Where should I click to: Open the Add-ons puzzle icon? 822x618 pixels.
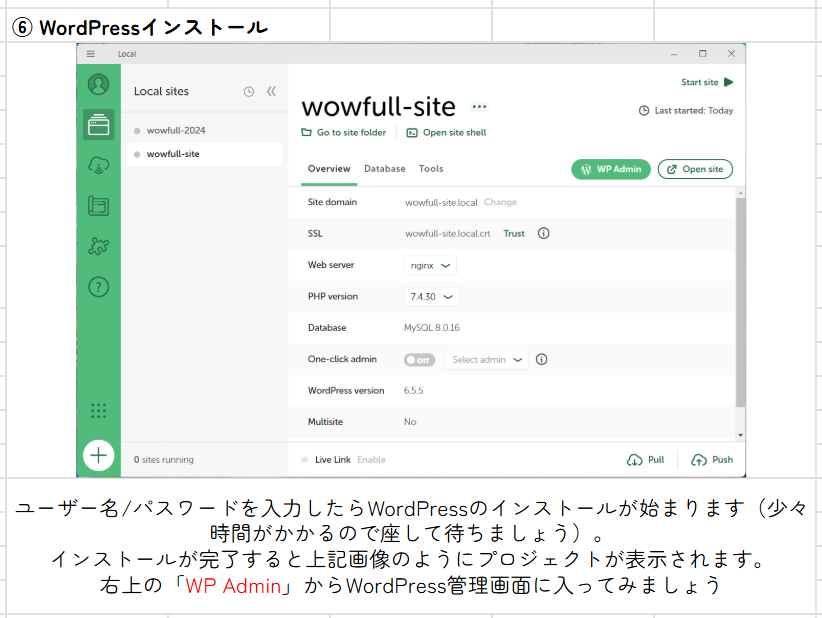pos(98,245)
